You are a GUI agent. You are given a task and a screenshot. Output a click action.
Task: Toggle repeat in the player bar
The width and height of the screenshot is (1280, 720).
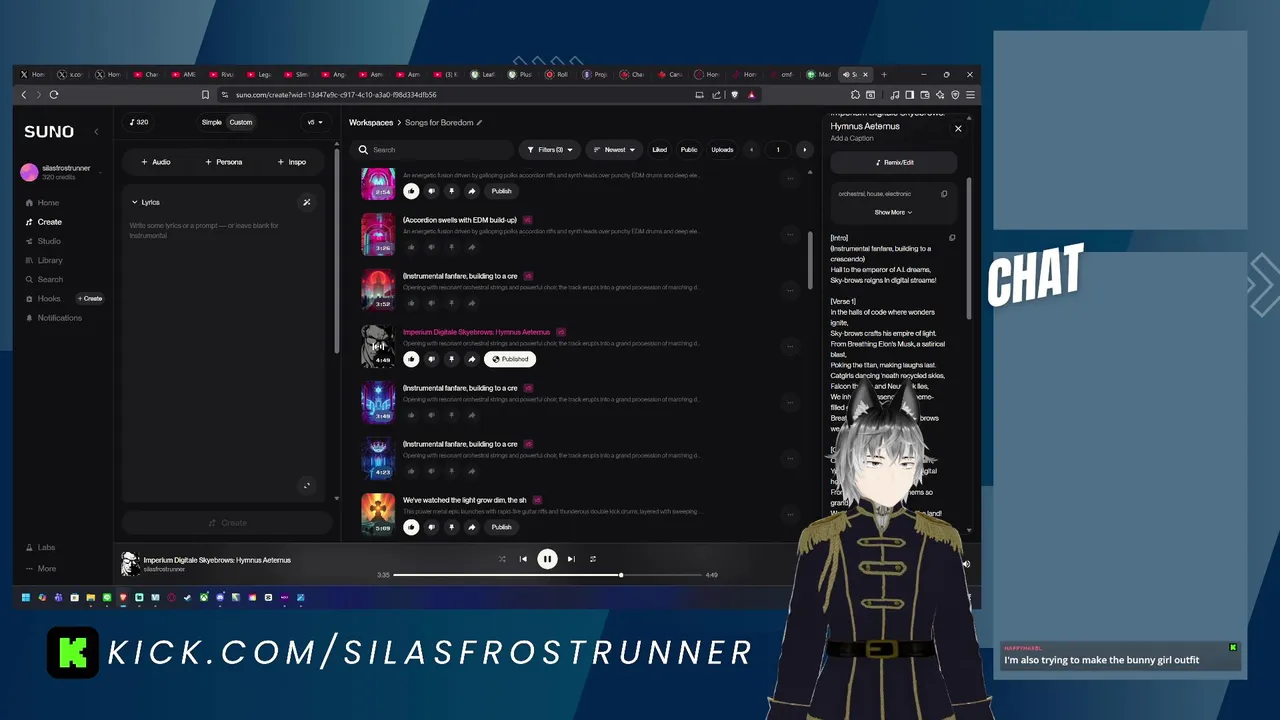tap(593, 559)
